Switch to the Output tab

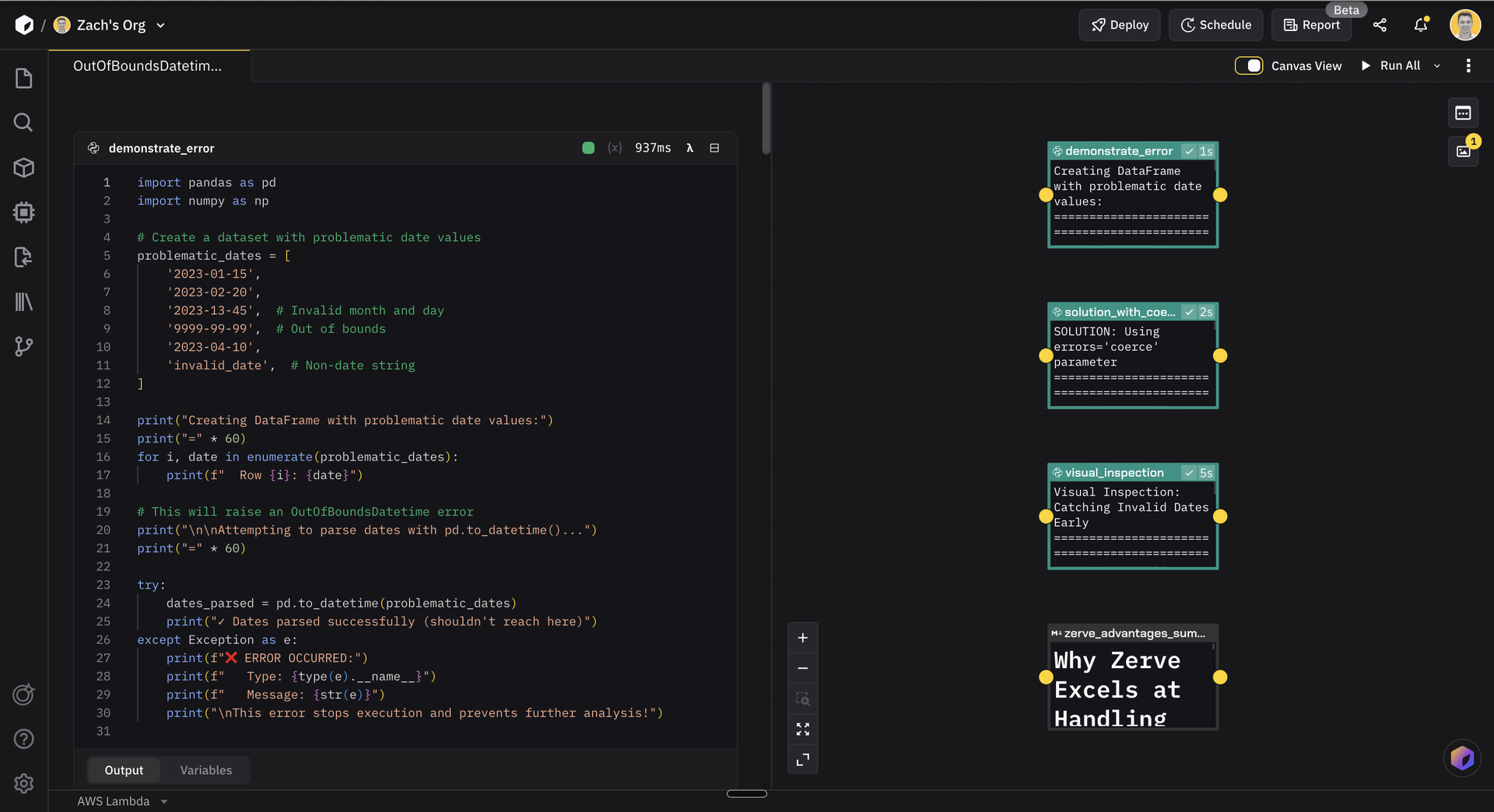point(124,770)
